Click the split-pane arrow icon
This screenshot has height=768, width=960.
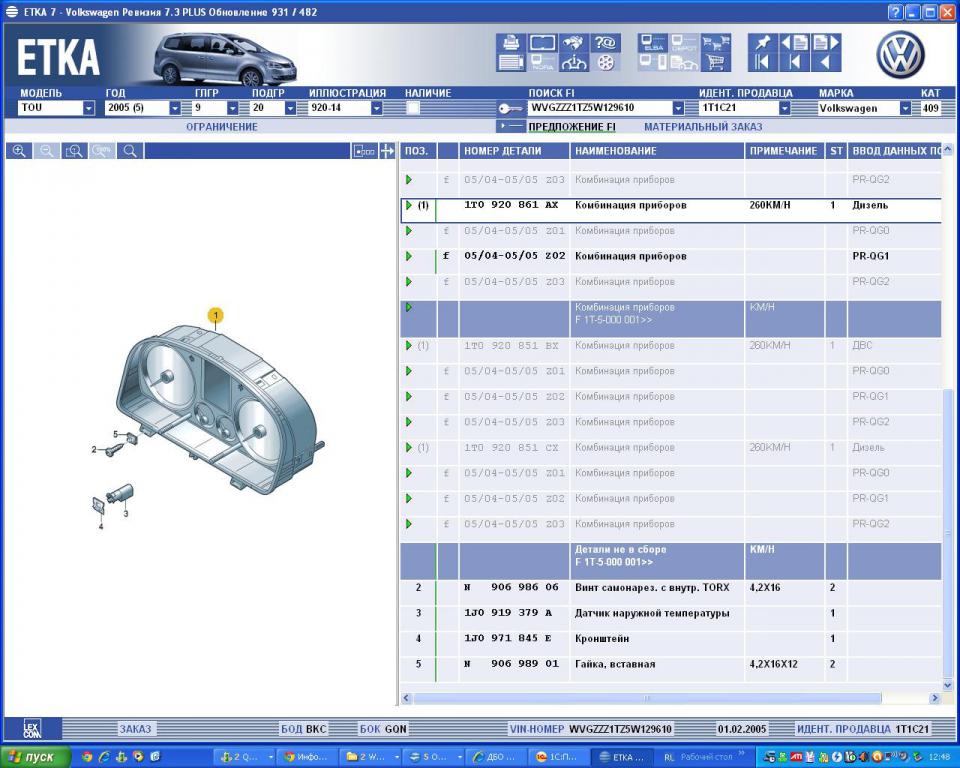(387, 151)
